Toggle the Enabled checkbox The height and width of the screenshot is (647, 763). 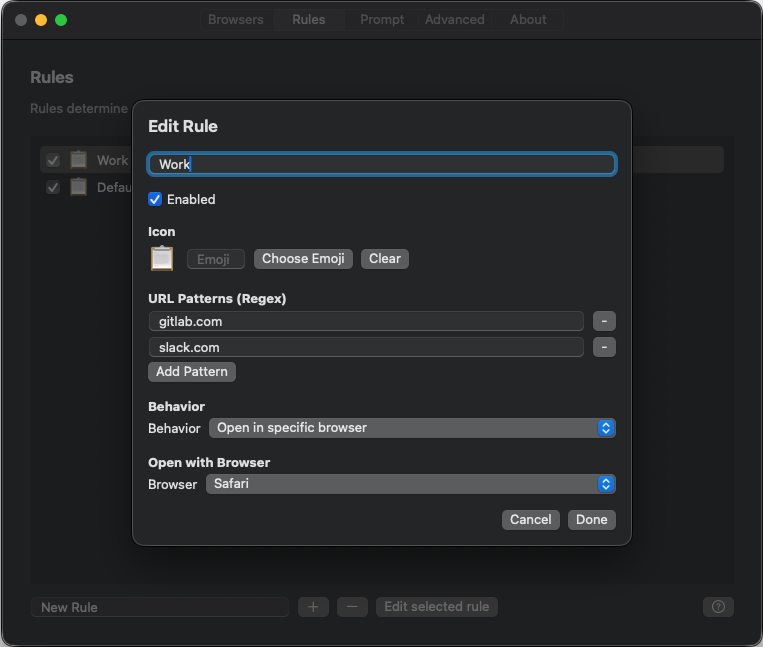(155, 199)
